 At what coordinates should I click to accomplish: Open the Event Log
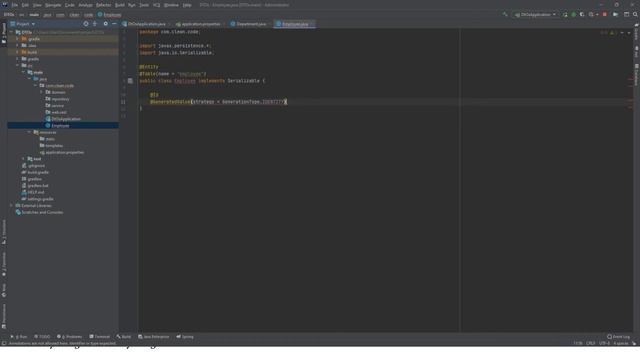[618, 337]
